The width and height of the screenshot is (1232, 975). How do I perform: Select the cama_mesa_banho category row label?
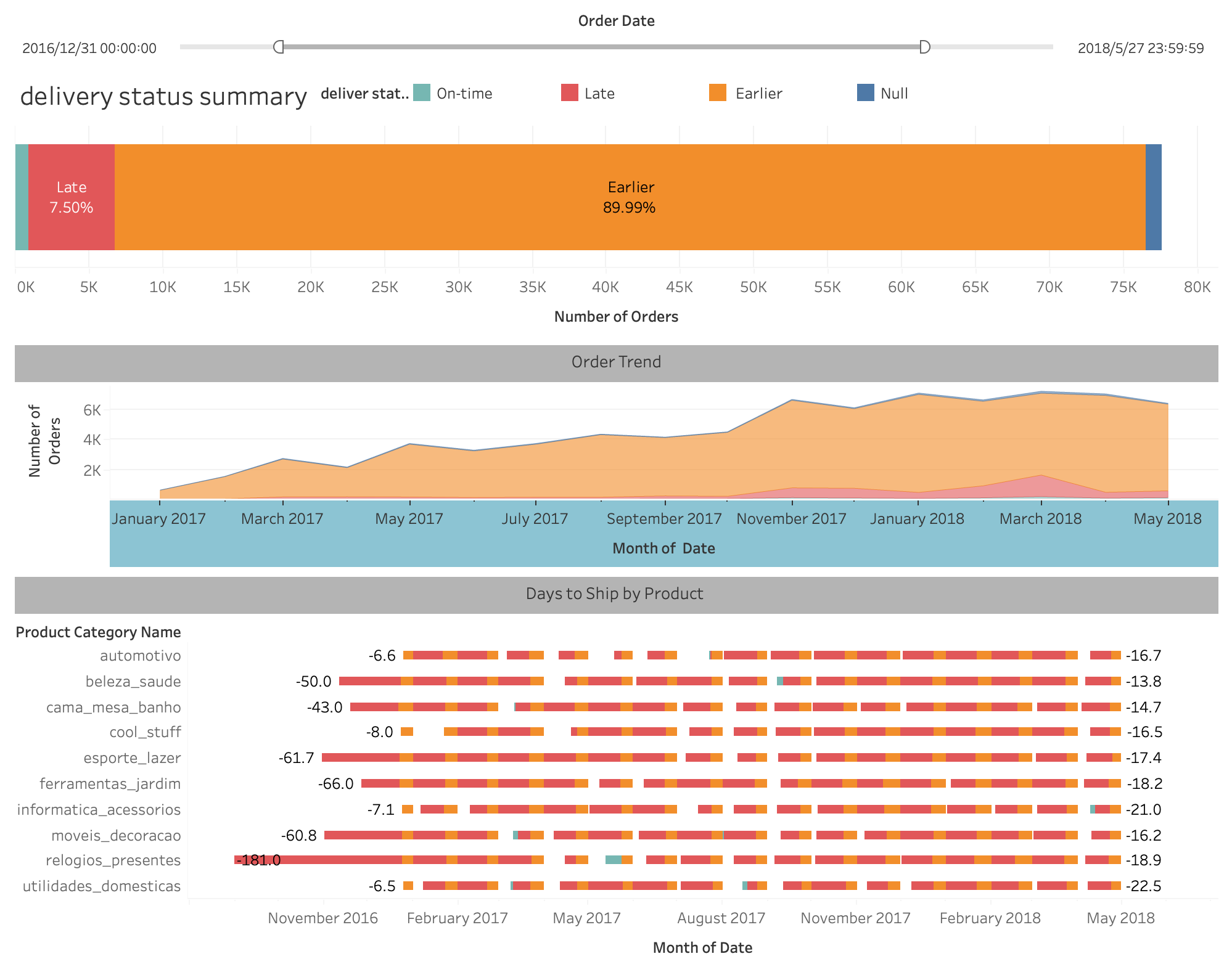pyautogui.click(x=113, y=708)
